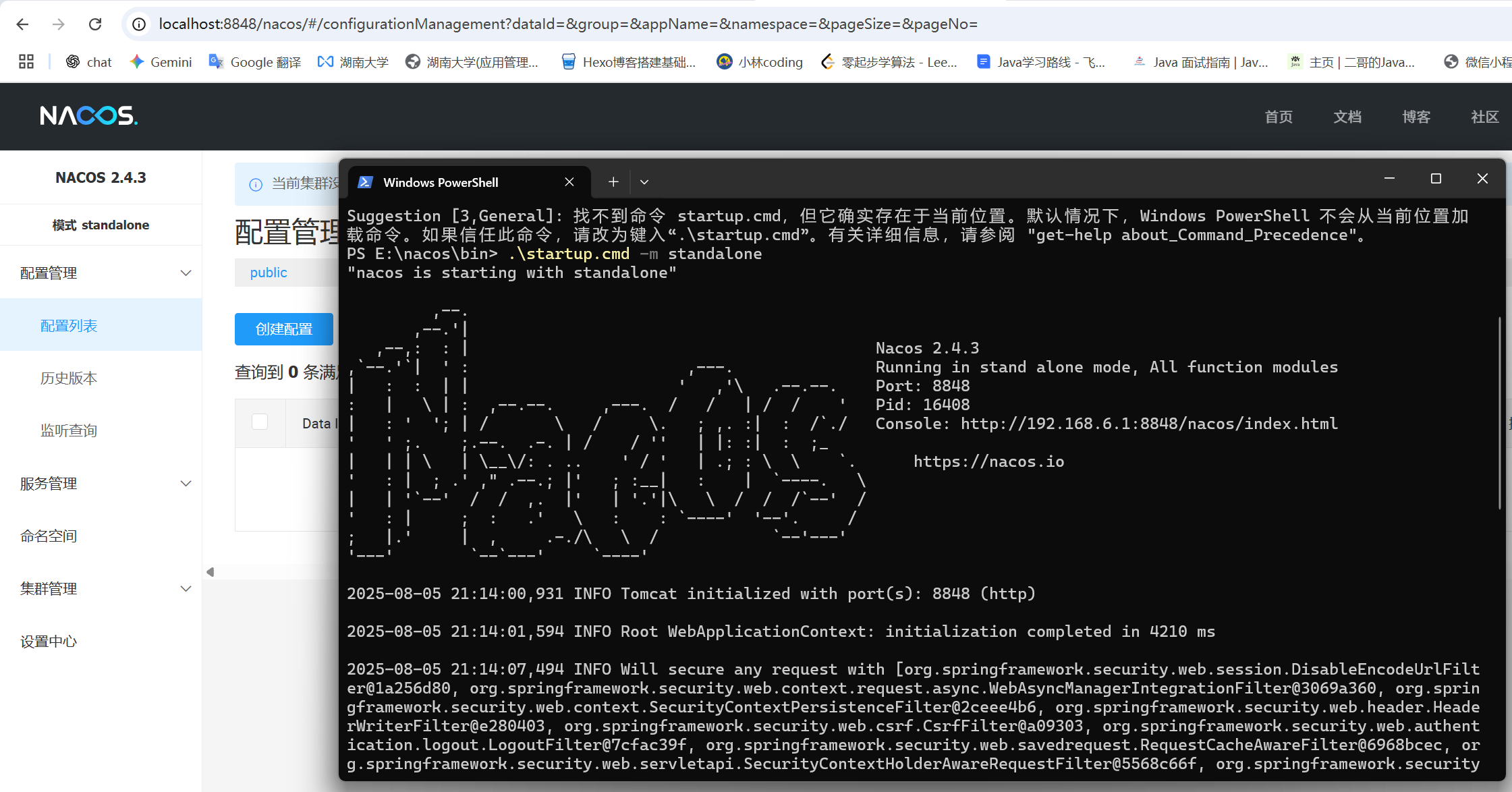Toggle the select-all checkbox in the Data table header
This screenshot has height=792, width=1512.
pos(260,422)
